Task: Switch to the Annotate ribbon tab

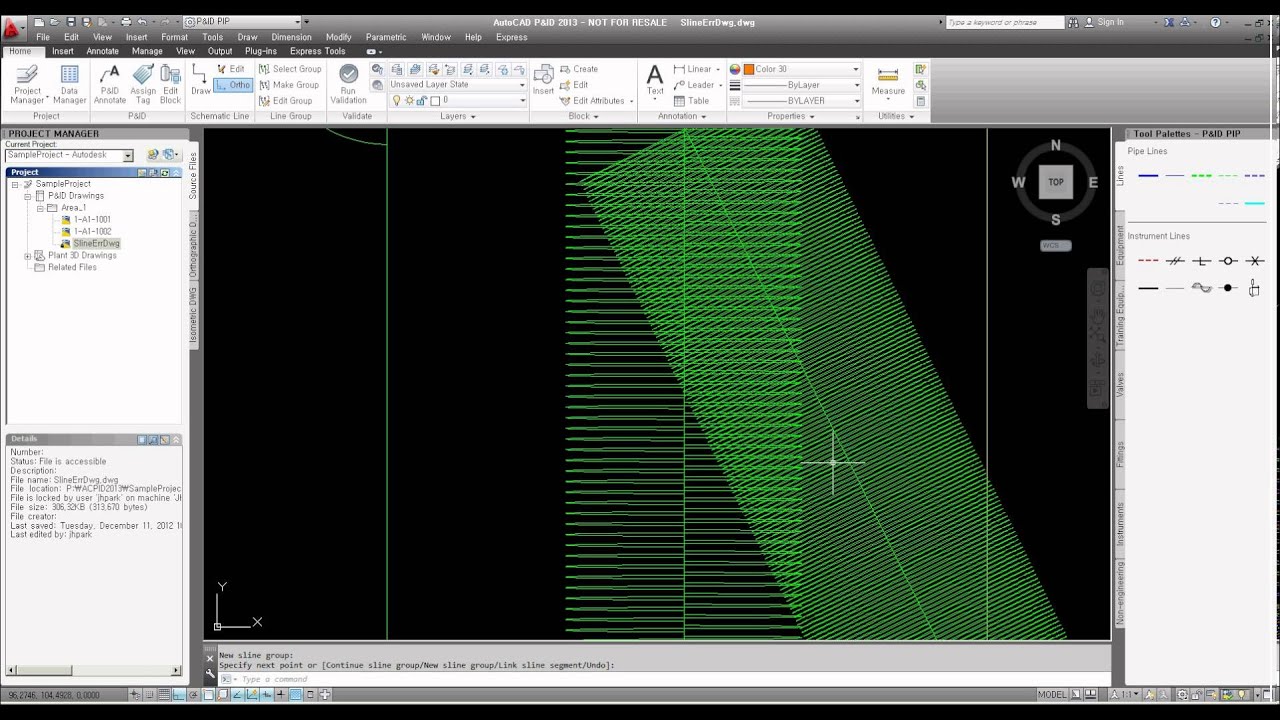Action: tap(102, 51)
